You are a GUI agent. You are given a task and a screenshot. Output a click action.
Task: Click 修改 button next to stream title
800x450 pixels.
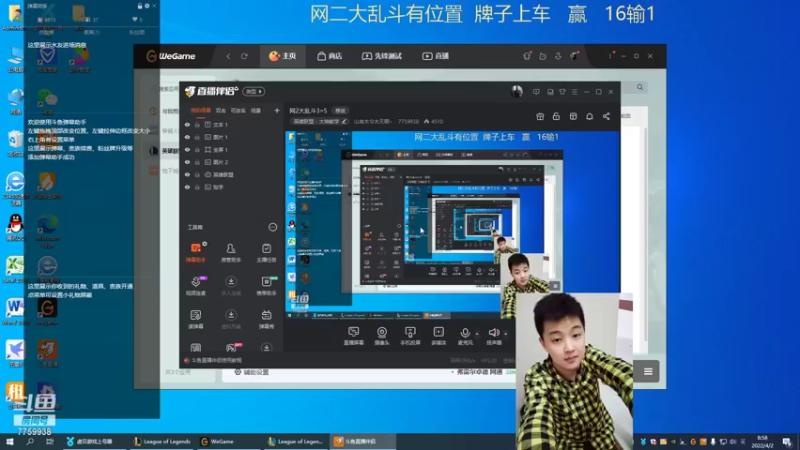coord(340,111)
